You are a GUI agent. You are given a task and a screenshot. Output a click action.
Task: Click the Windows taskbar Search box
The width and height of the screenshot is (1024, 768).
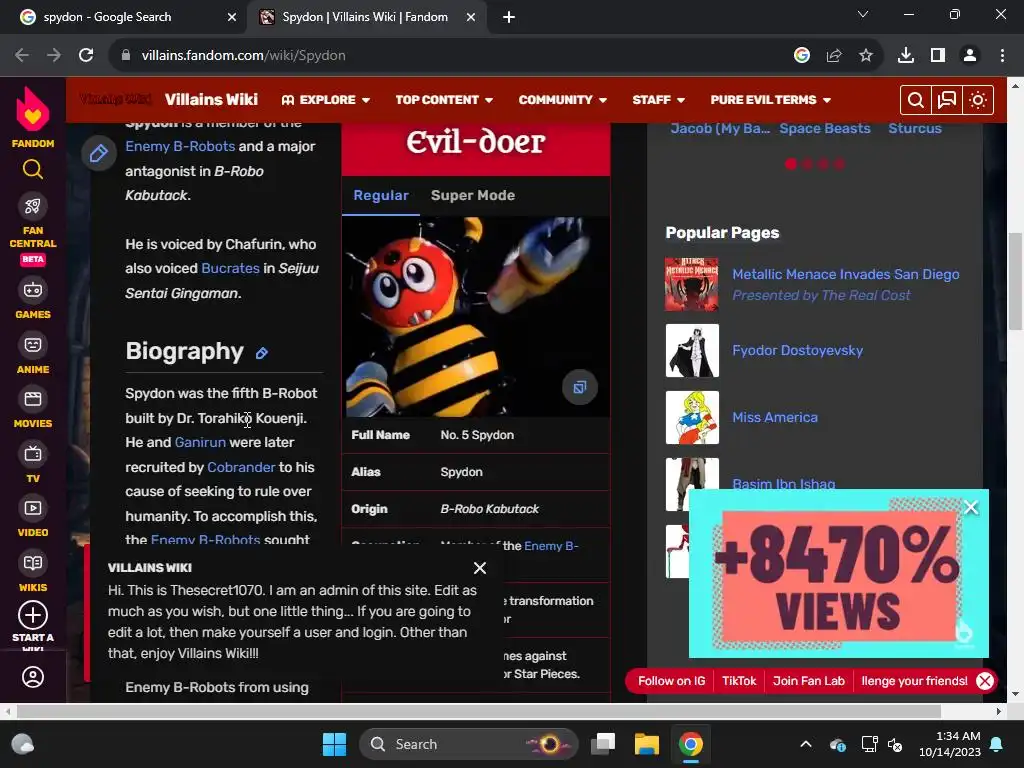(x=468, y=744)
